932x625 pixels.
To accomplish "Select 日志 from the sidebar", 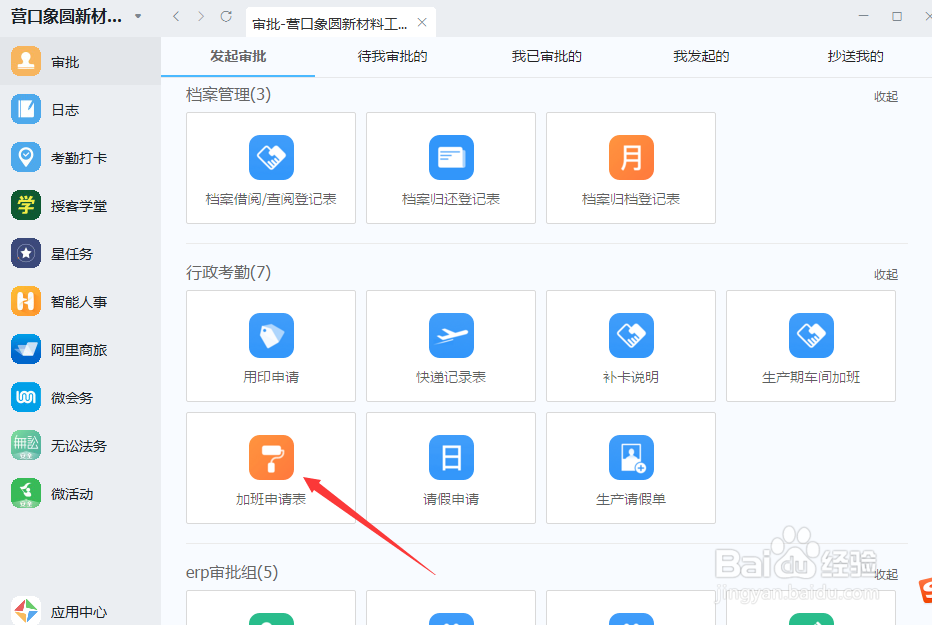I will click(x=60, y=108).
